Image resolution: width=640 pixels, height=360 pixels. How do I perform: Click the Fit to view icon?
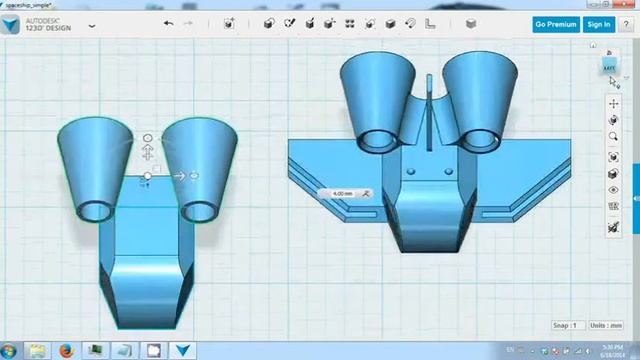tap(613, 157)
